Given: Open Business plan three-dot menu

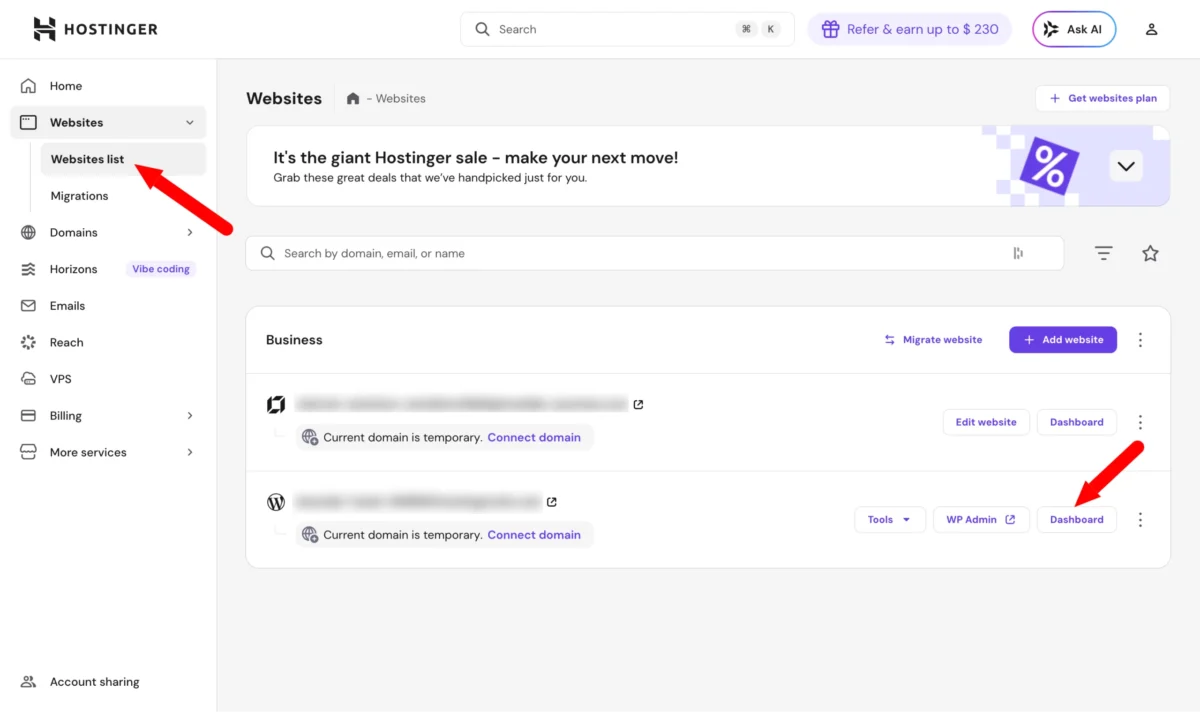Looking at the screenshot, I should (1140, 340).
